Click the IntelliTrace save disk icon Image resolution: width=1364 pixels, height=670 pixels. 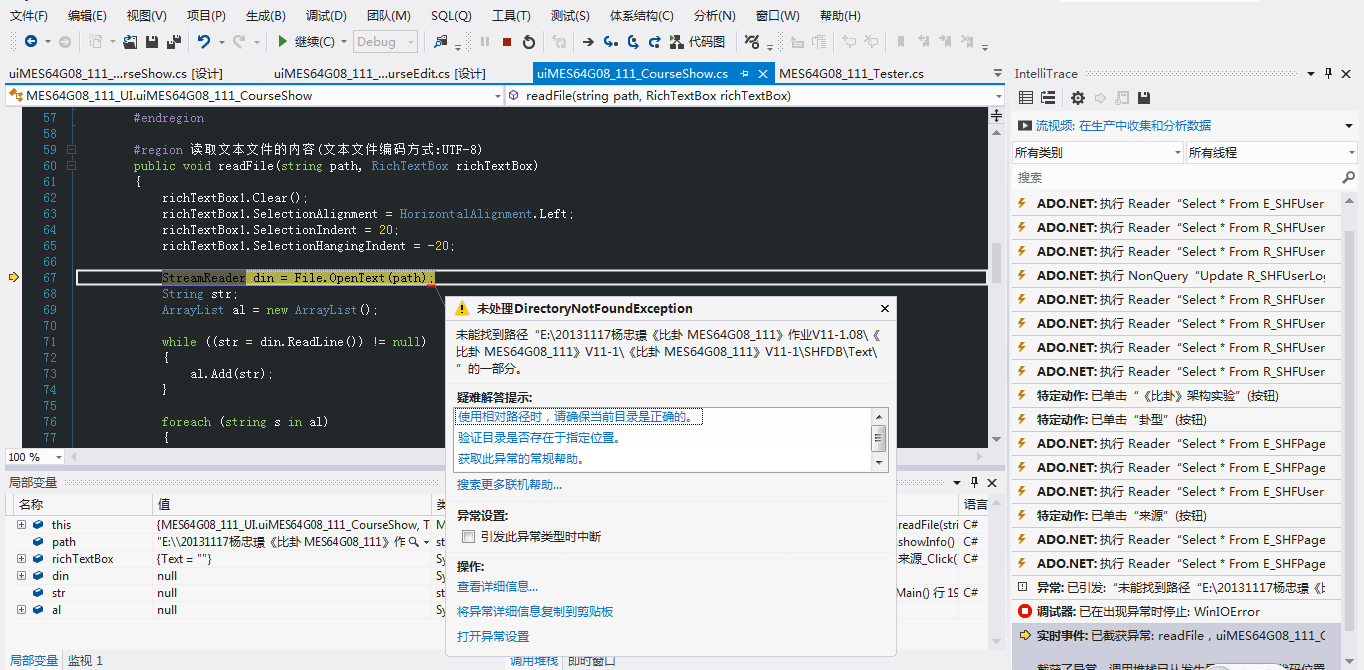[1143, 97]
